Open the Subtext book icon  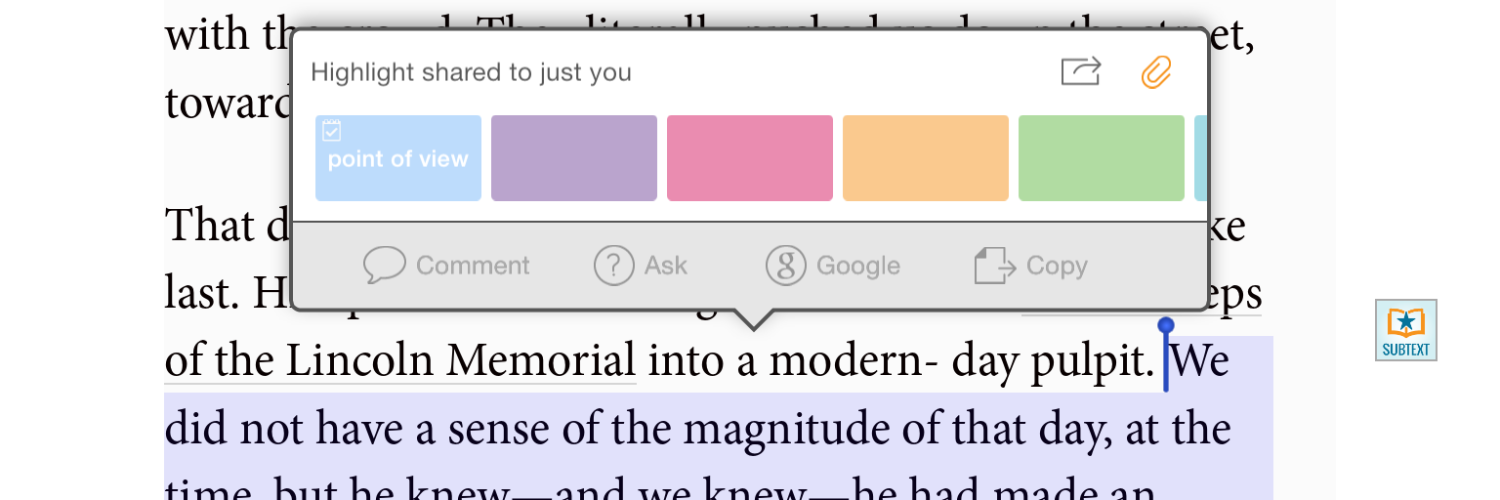coord(1406,330)
